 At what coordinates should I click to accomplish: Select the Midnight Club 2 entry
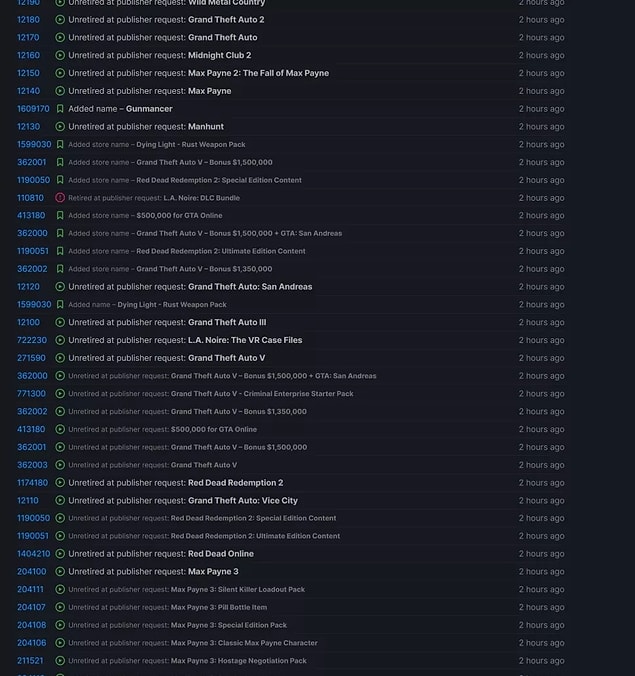point(219,55)
